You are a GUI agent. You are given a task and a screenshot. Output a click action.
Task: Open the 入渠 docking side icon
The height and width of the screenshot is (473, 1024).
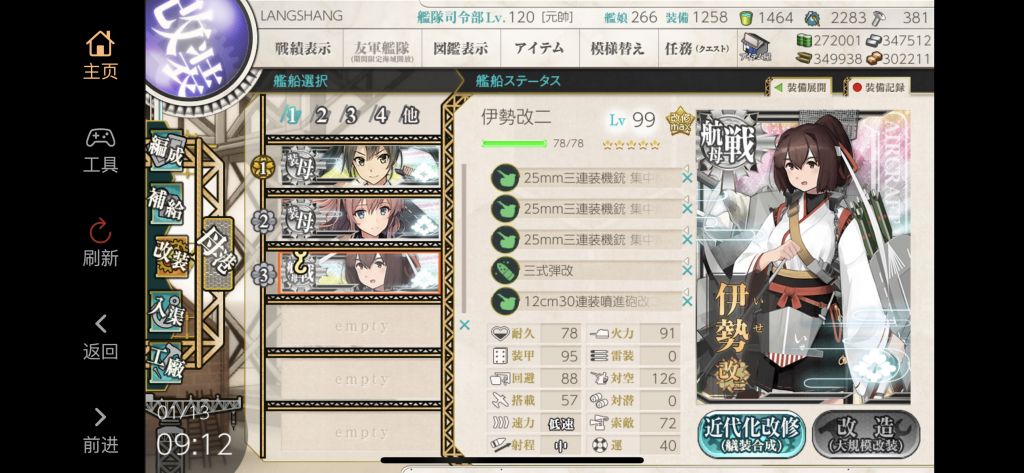pos(166,311)
